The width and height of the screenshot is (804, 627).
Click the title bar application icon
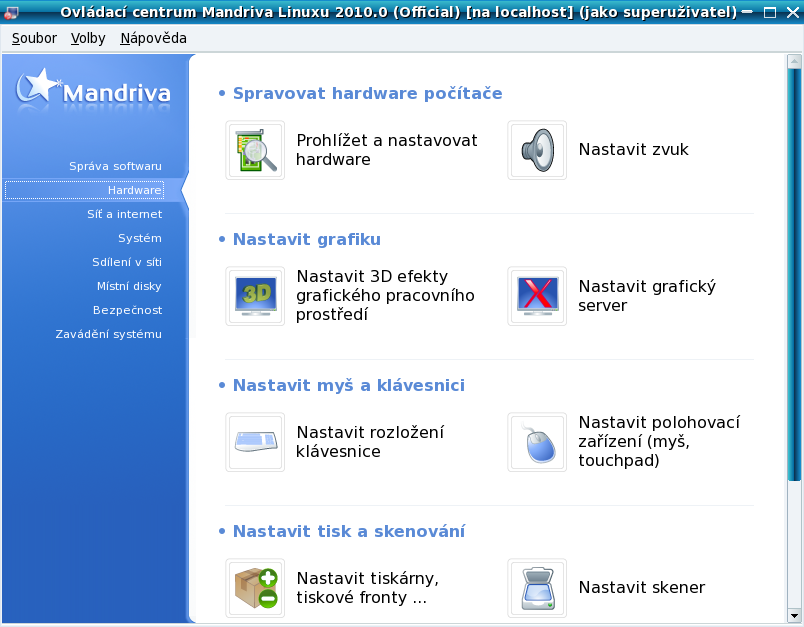(x=11, y=12)
